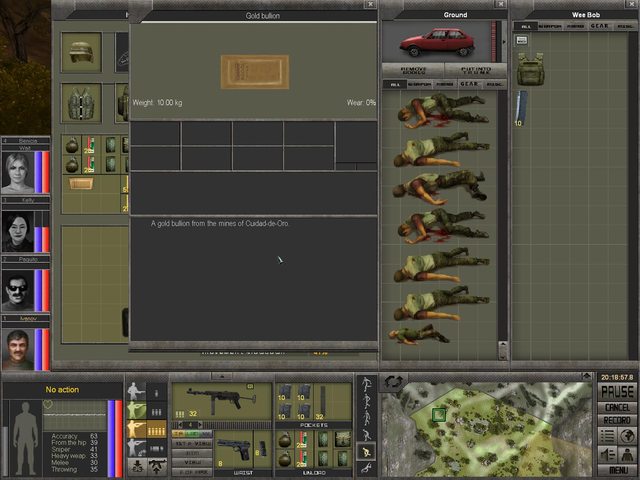Click top-left 10-round ammo in pockets

tap(284, 393)
